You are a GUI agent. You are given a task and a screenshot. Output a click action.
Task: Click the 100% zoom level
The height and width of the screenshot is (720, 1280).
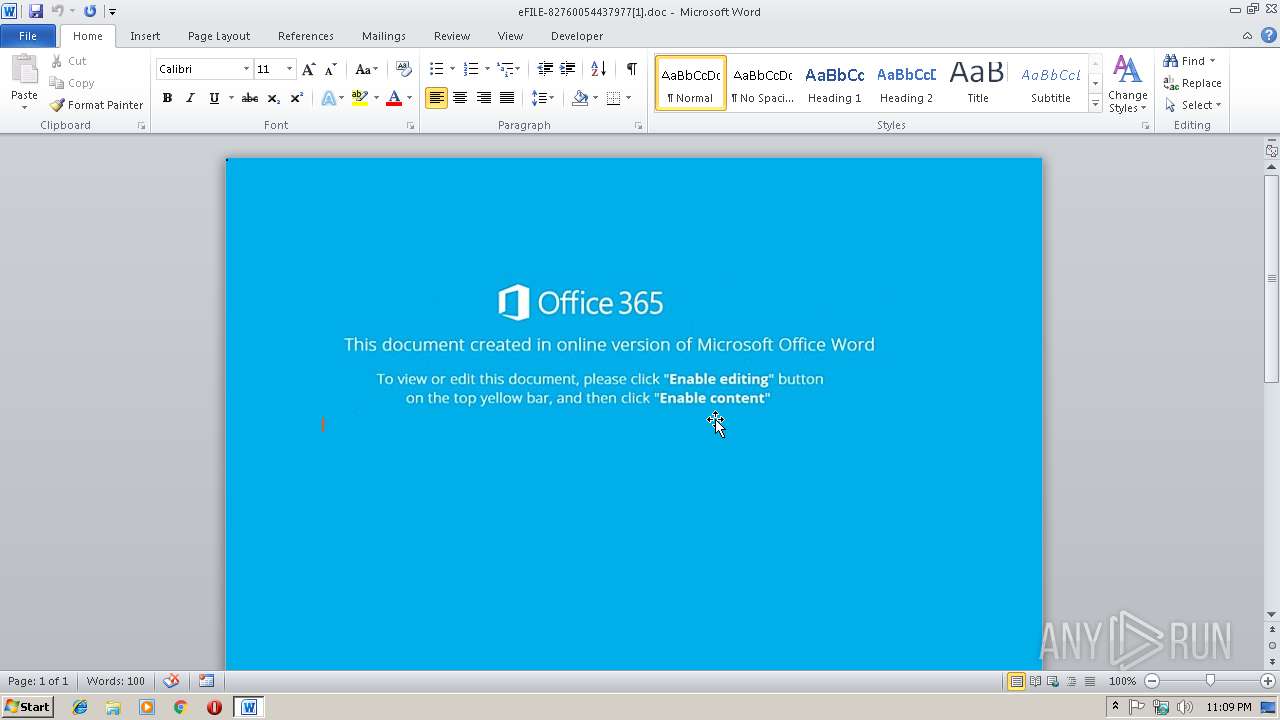point(1122,681)
